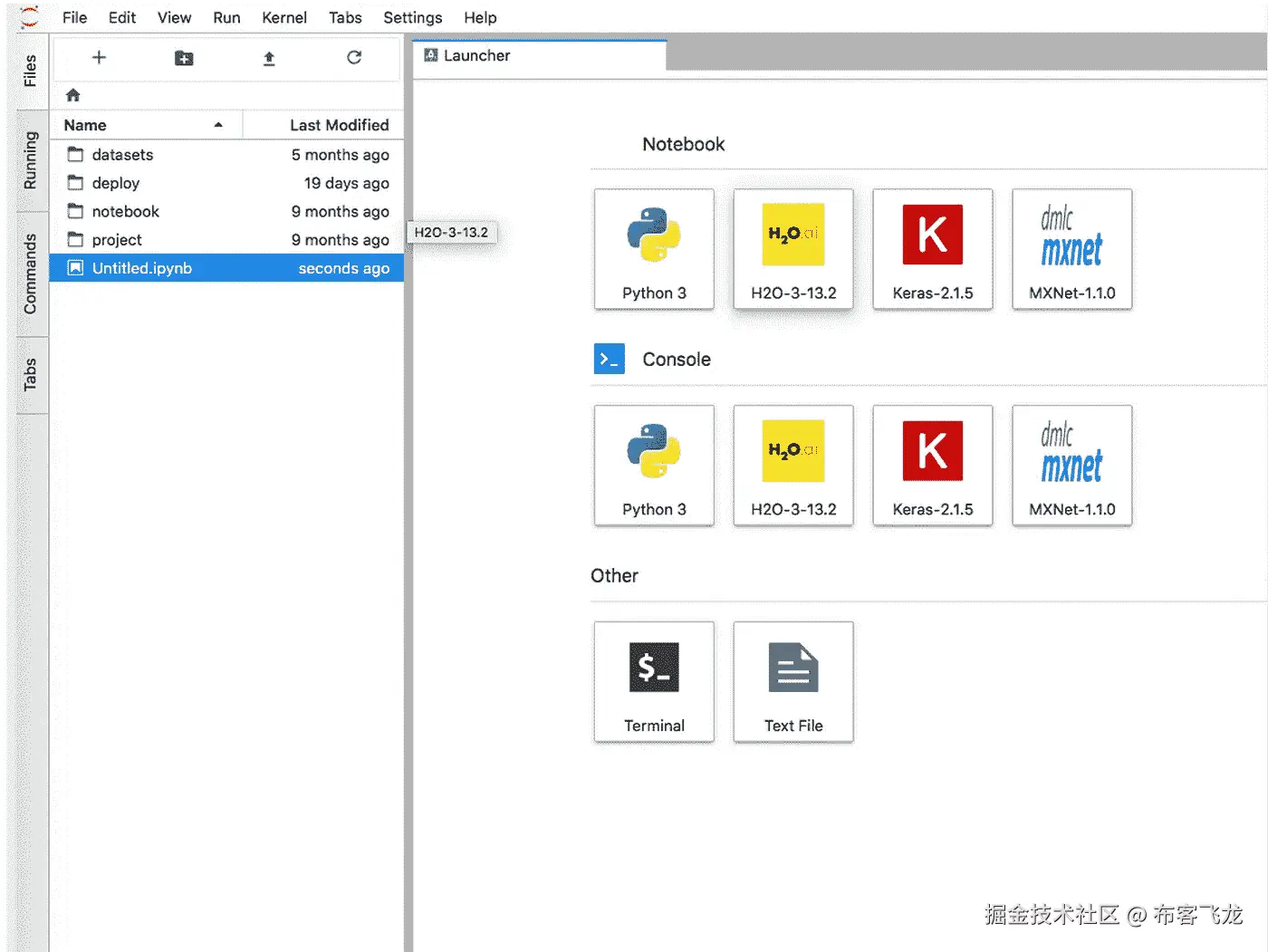
Task: Start a Python 3 console
Action: coord(654,466)
